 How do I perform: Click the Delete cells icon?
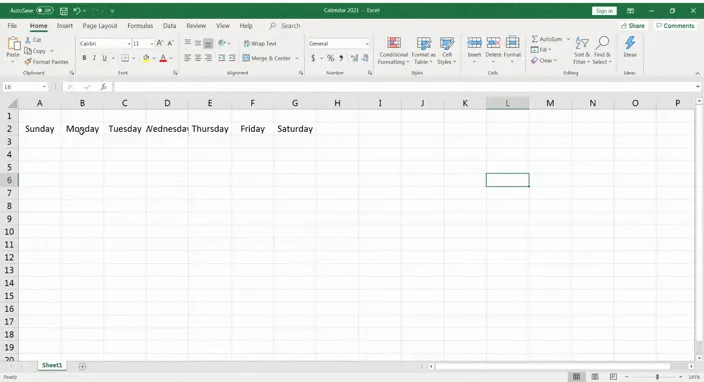(493, 43)
